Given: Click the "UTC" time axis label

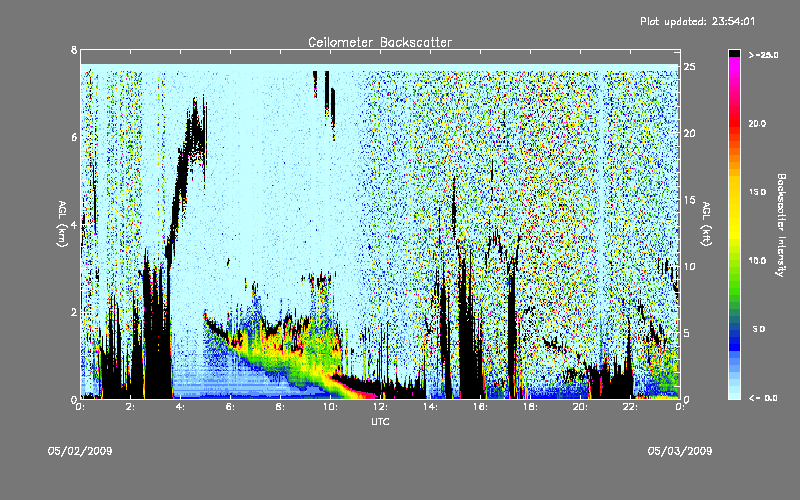Looking at the screenshot, I should point(380,421).
